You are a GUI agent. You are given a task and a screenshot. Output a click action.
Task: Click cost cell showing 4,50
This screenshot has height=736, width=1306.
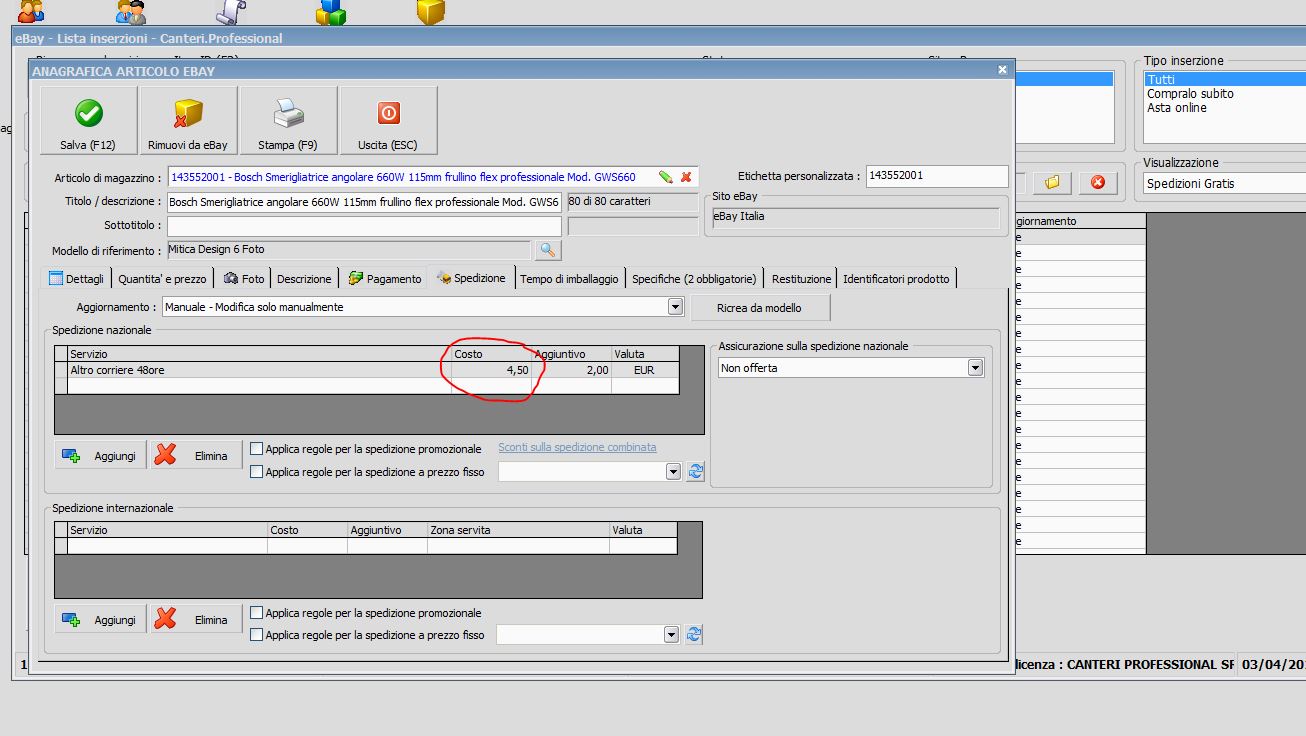(x=491, y=370)
